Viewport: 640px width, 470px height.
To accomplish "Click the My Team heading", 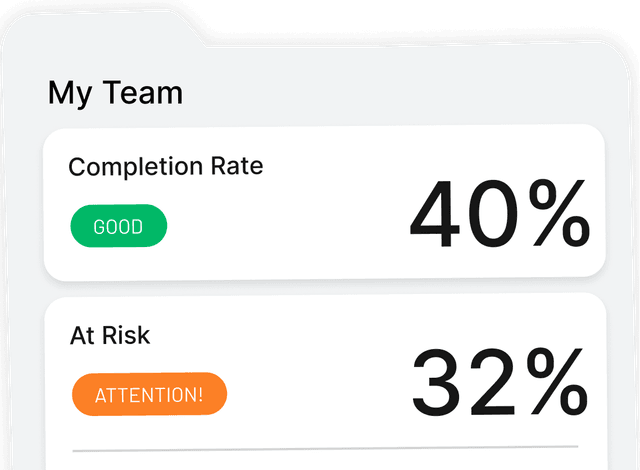I will 115,93.
